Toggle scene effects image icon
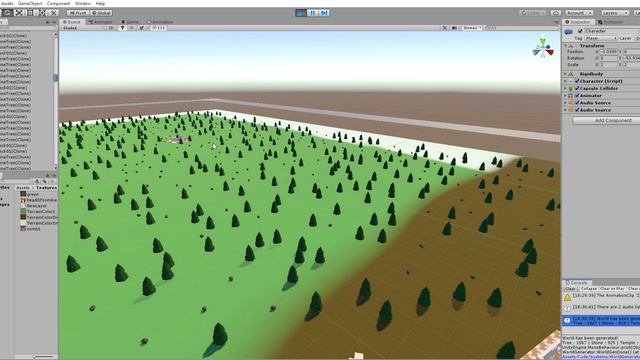The width and height of the screenshot is (640, 360). (142, 28)
